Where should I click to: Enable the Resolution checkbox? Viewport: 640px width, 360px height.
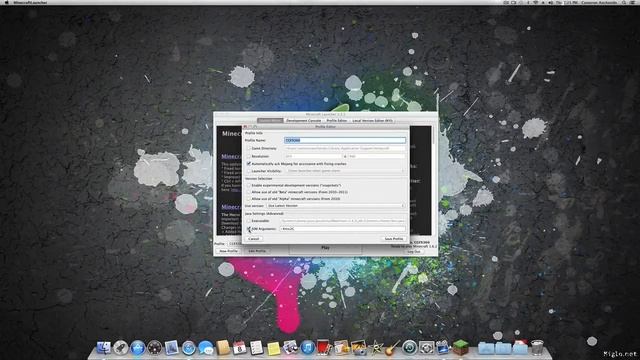(249, 156)
